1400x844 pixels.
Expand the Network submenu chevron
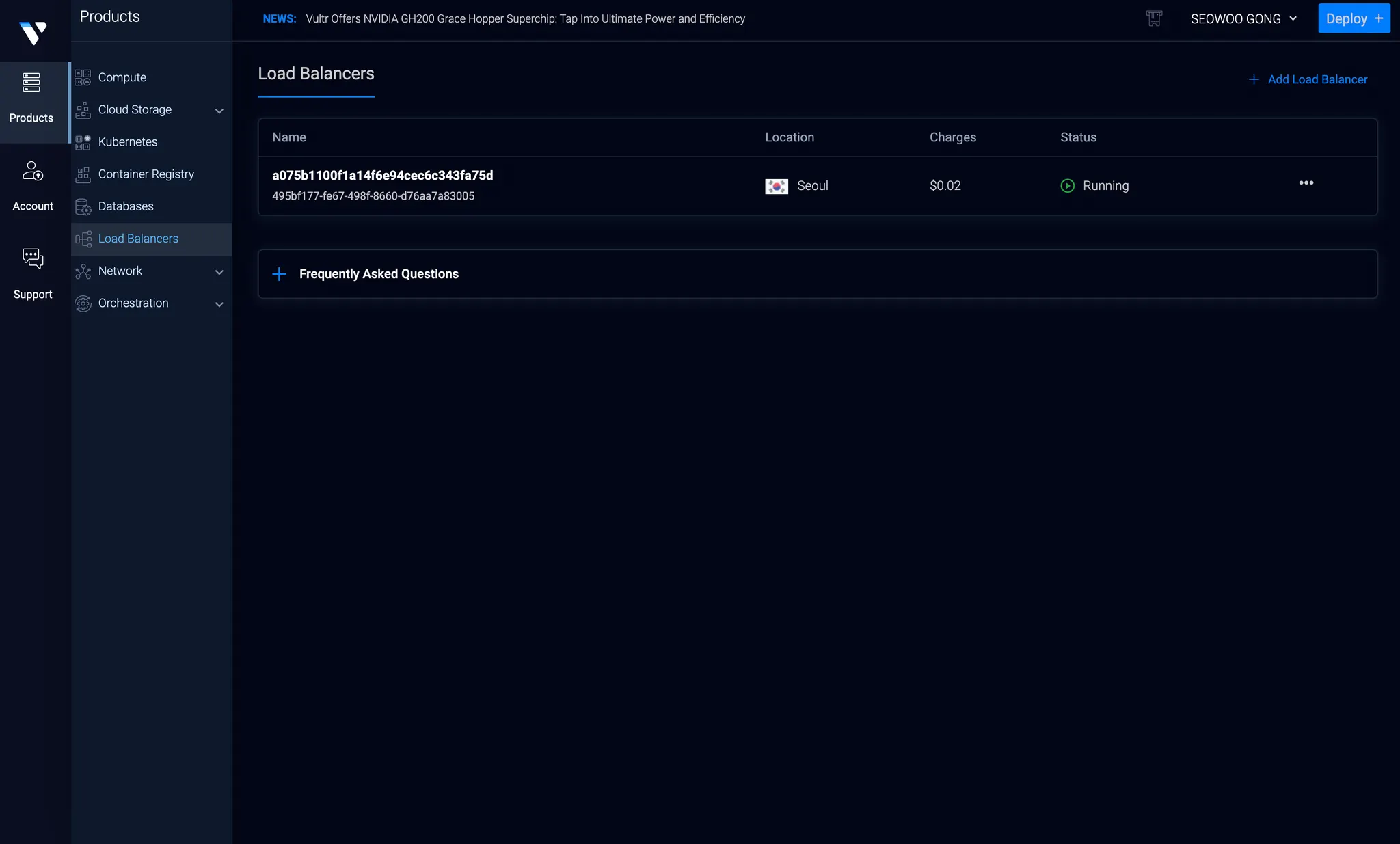[x=219, y=272]
